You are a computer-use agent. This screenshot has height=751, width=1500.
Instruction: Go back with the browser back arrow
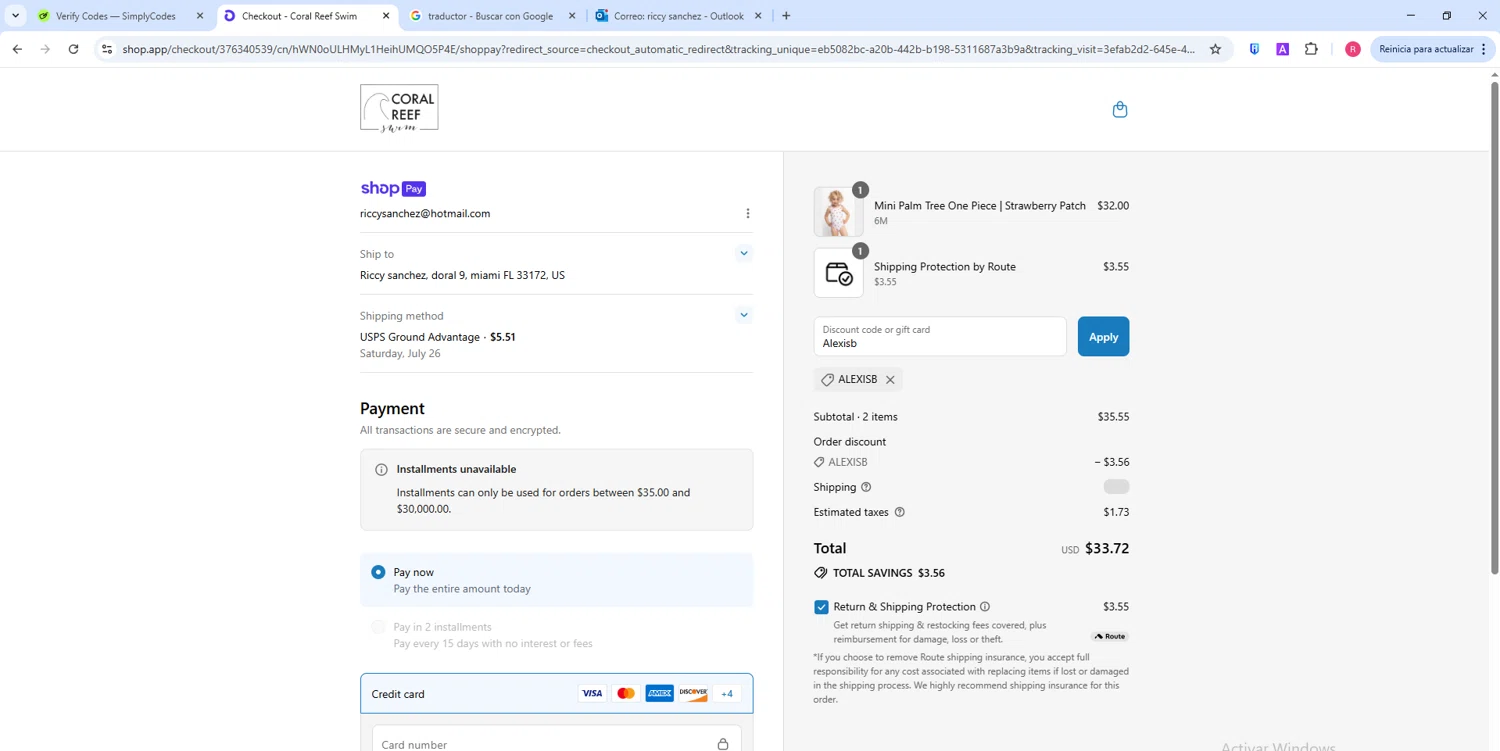17,49
